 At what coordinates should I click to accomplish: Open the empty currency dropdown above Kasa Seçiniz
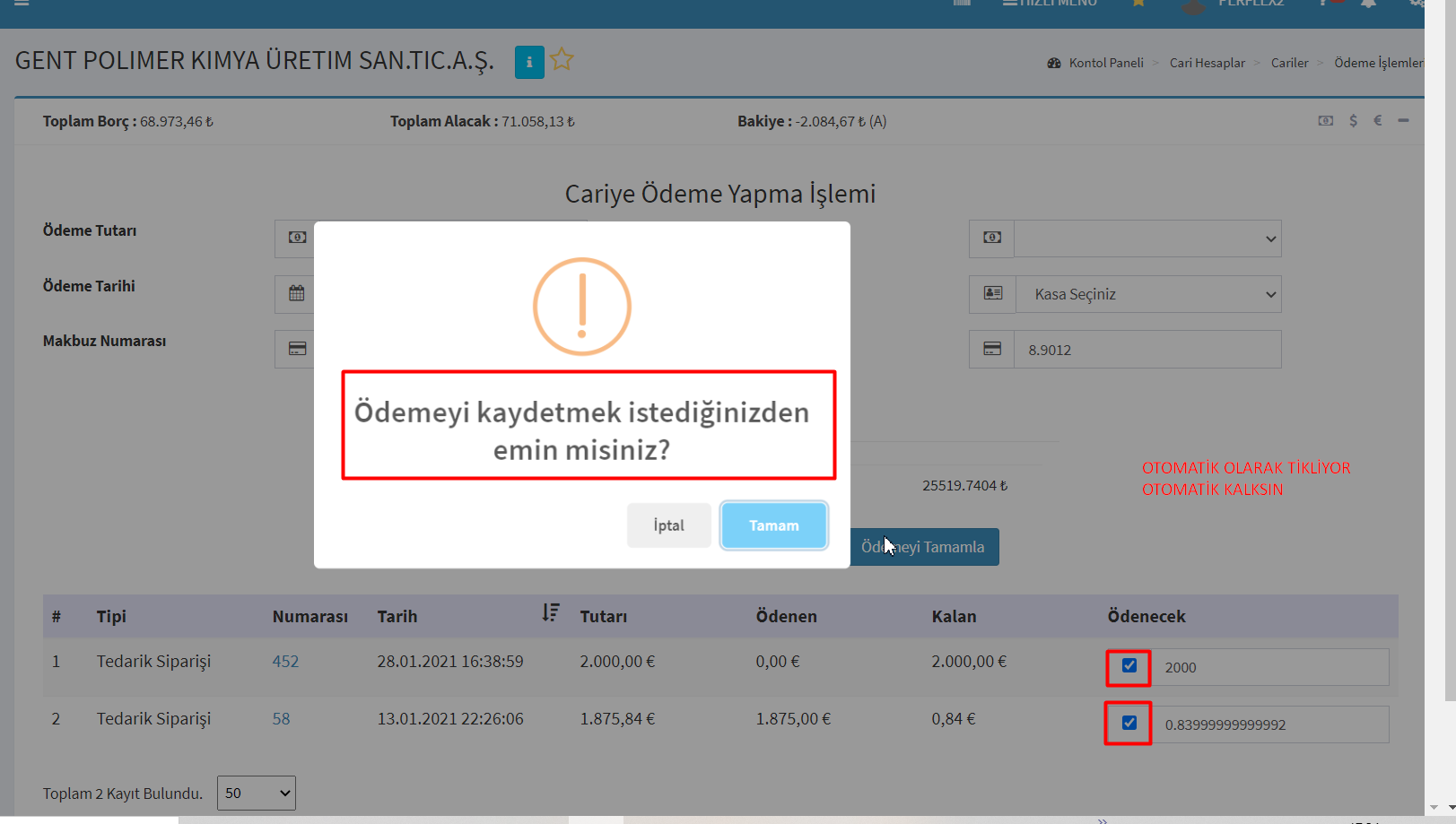[x=1147, y=239]
